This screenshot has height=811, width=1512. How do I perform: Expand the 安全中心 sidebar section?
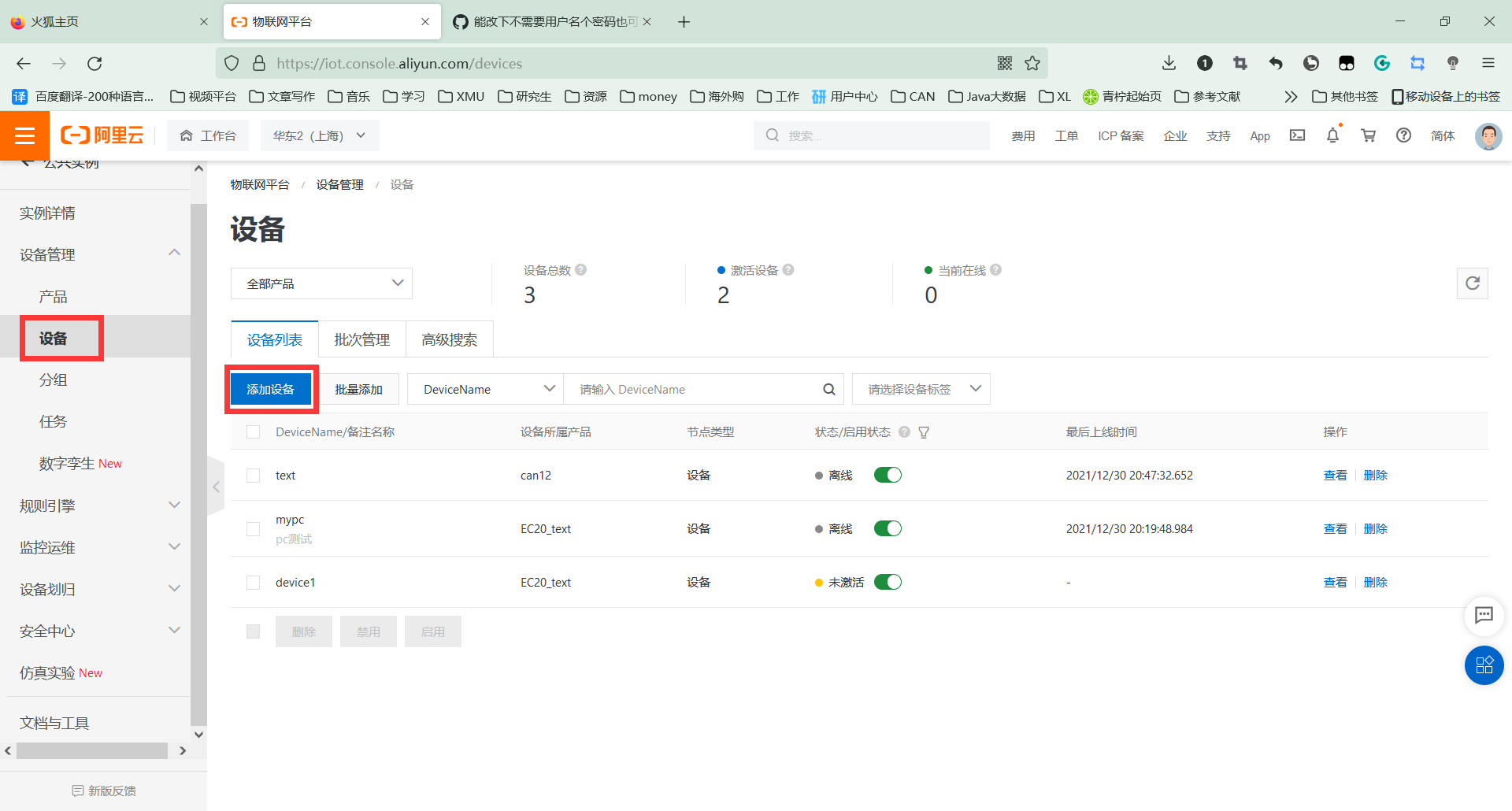[175, 630]
